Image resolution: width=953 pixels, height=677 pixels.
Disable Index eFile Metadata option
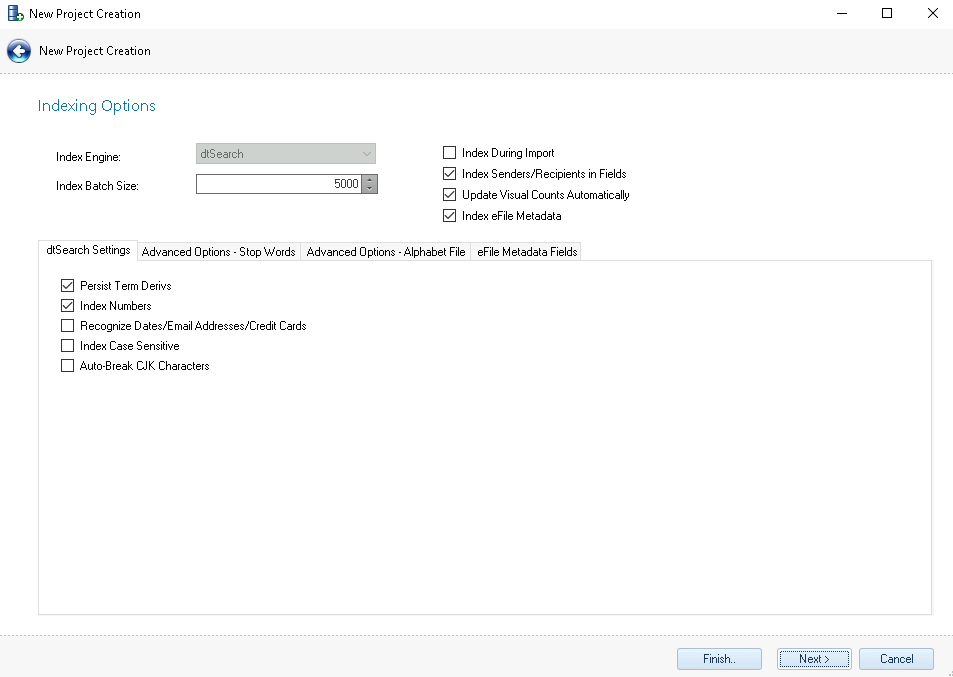click(449, 216)
